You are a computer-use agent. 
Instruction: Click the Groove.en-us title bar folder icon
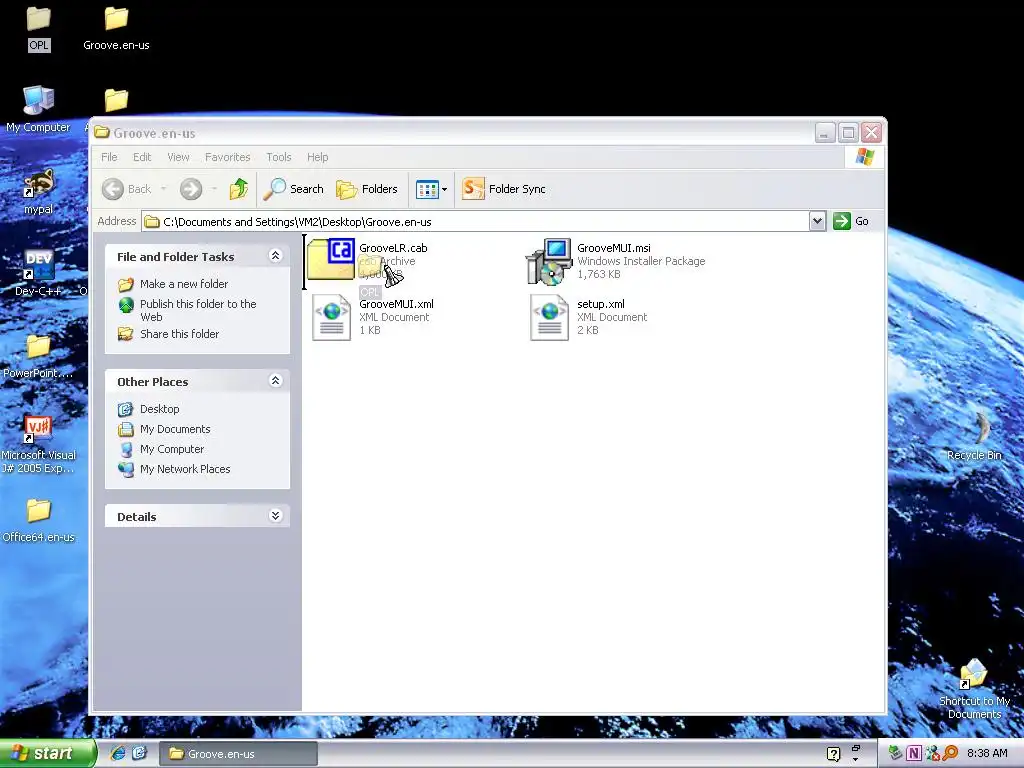[x=102, y=133]
